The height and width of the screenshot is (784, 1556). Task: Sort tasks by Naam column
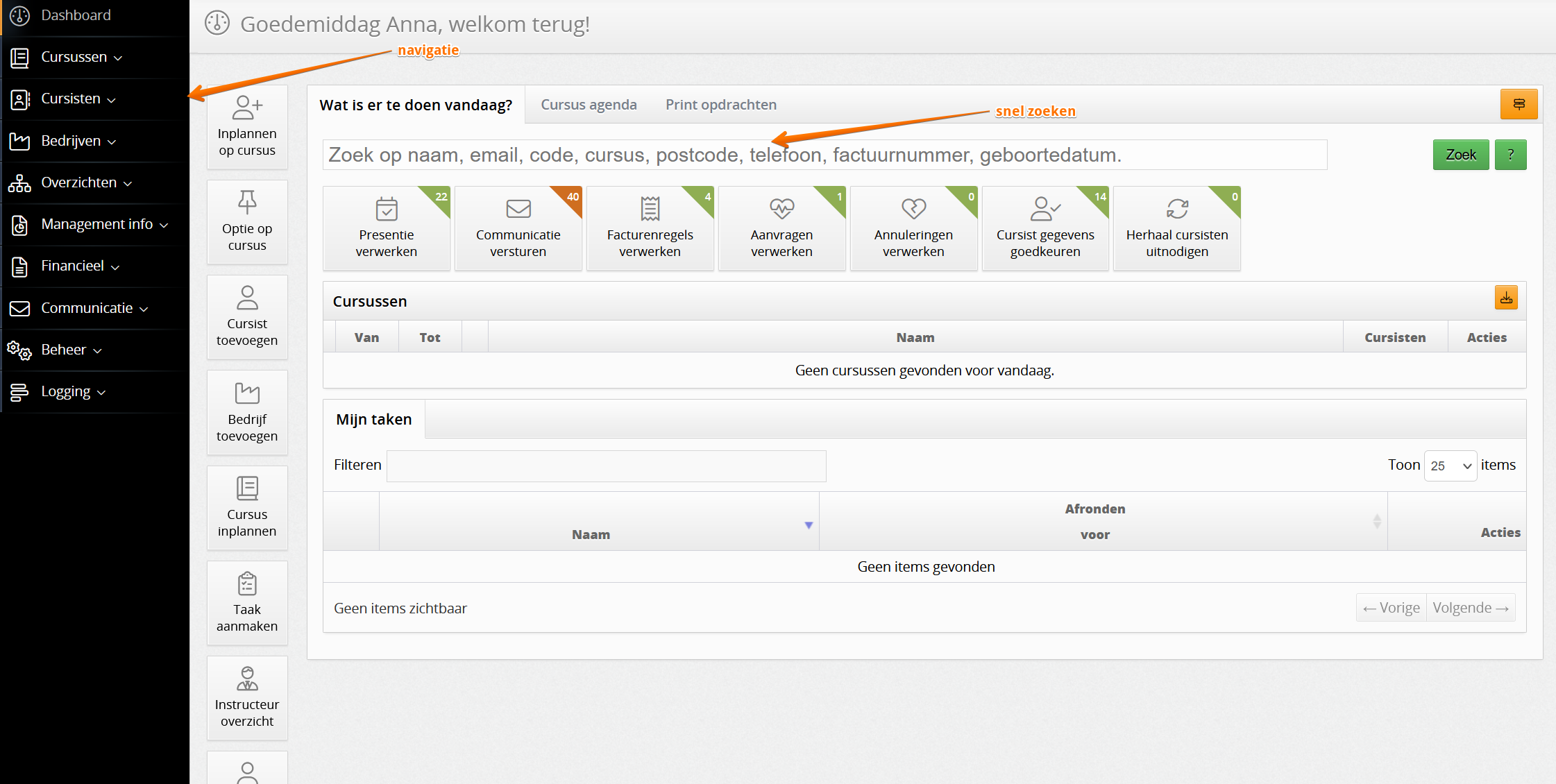pyautogui.click(x=599, y=522)
